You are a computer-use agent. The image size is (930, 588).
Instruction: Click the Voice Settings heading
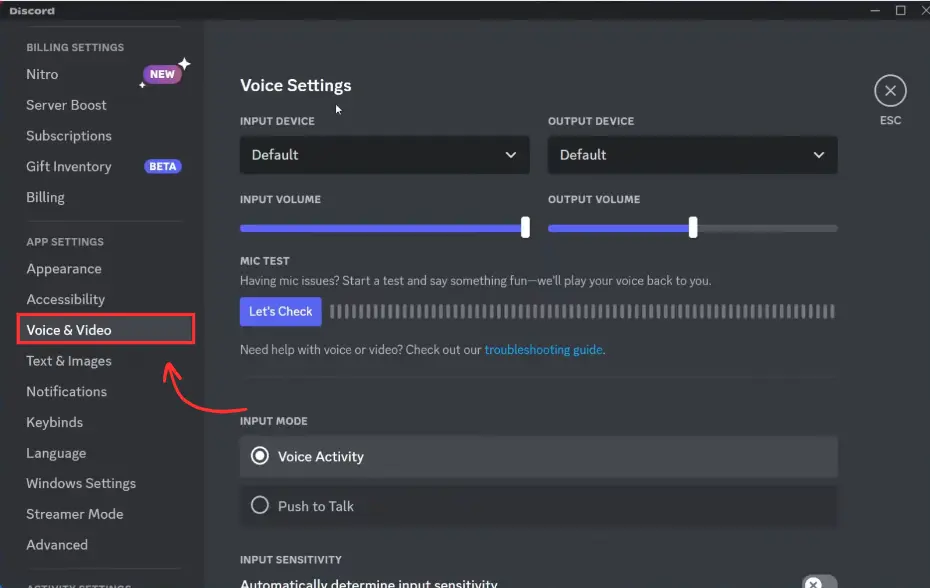click(x=295, y=85)
